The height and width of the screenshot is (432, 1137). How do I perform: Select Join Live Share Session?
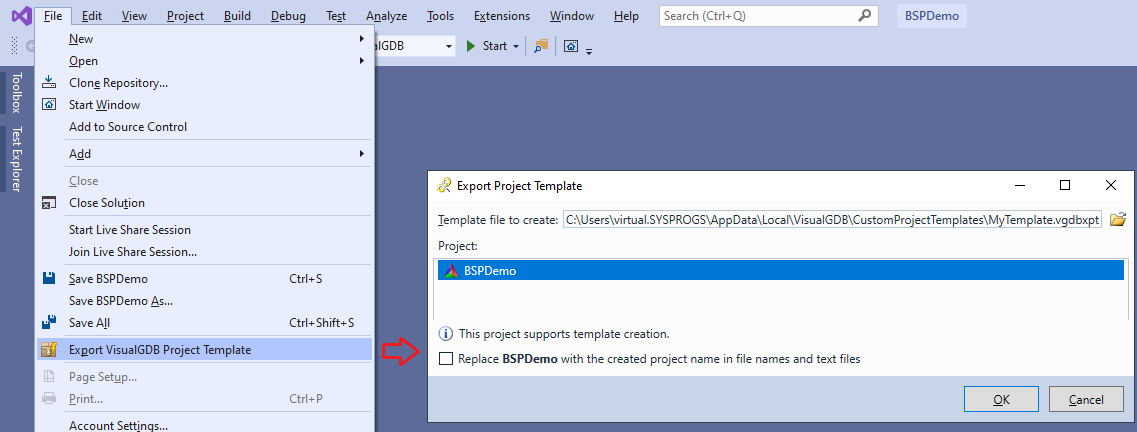click(205, 252)
